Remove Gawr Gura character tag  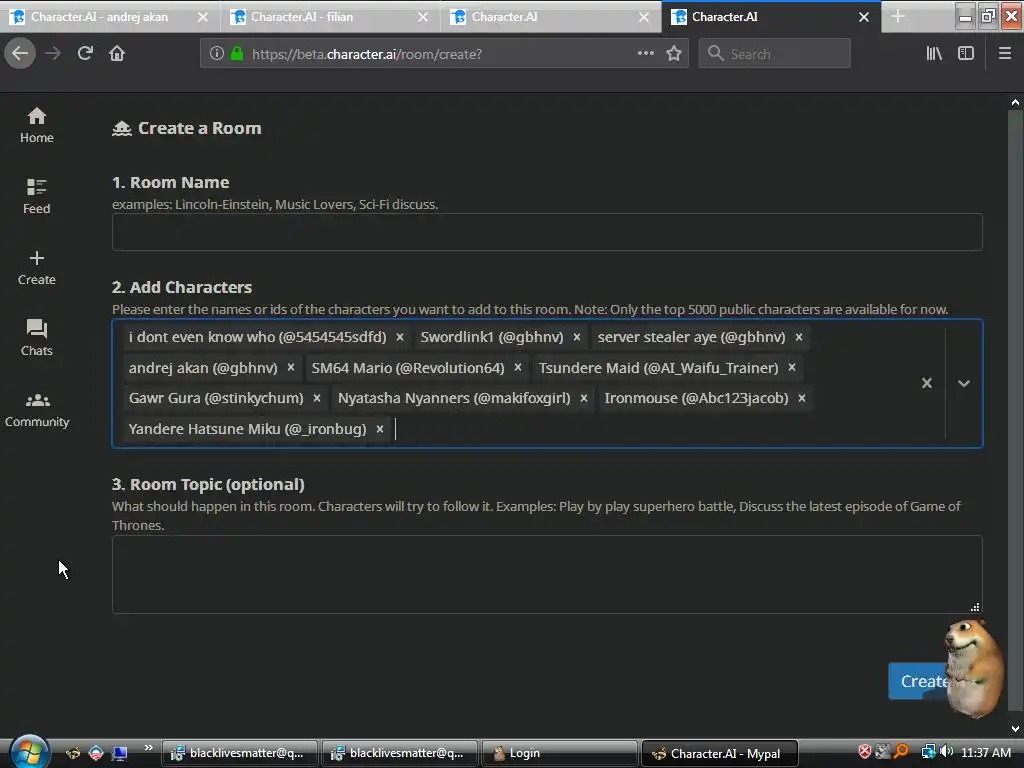(317, 398)
